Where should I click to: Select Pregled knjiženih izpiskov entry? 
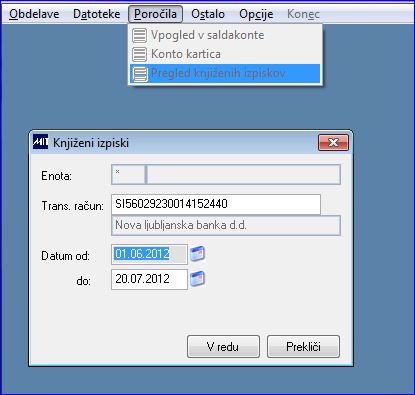pos(225,73)
